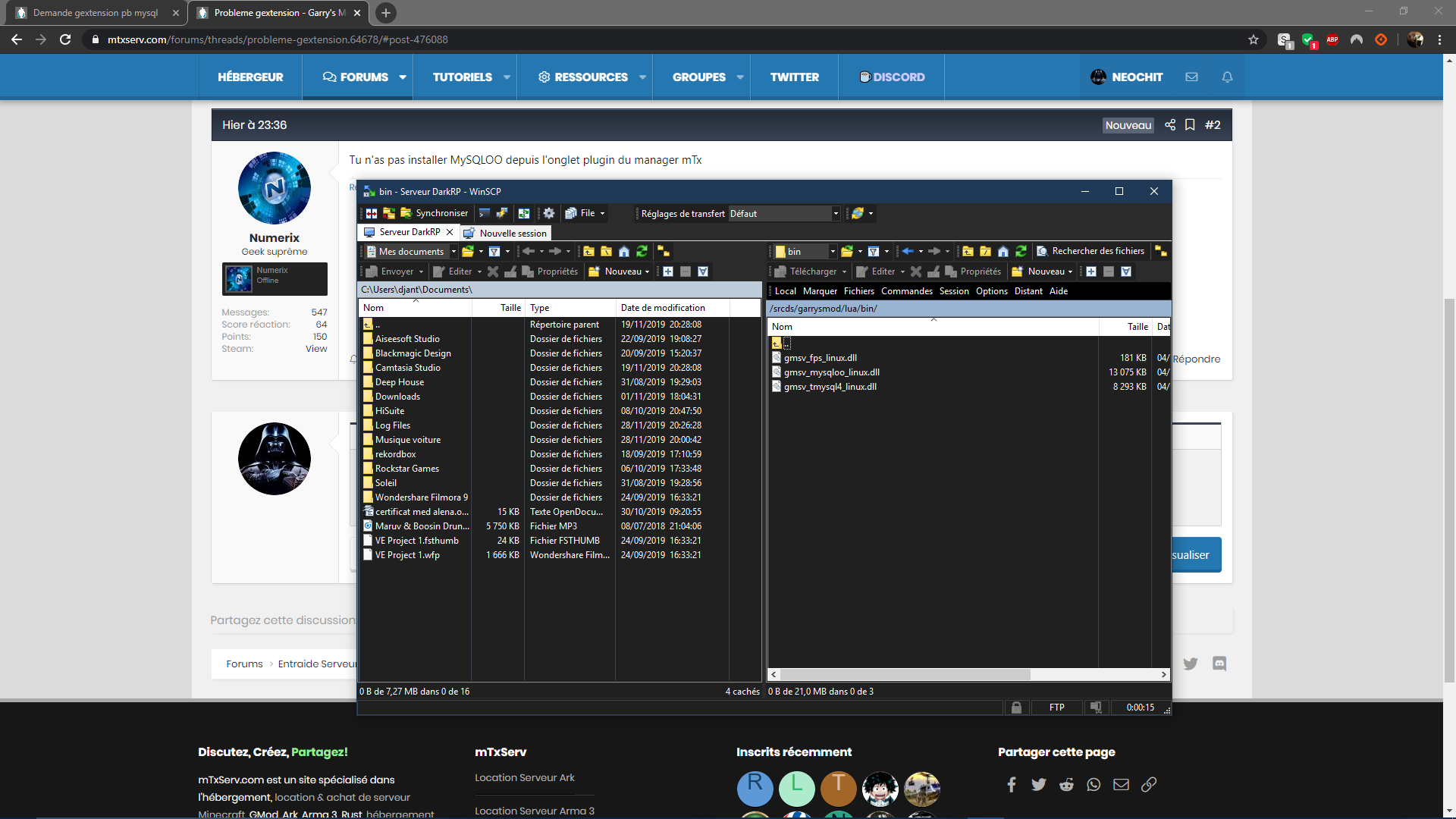Toggle the local directory tree icon
The image size is (1456, 819).
point(664,252)
